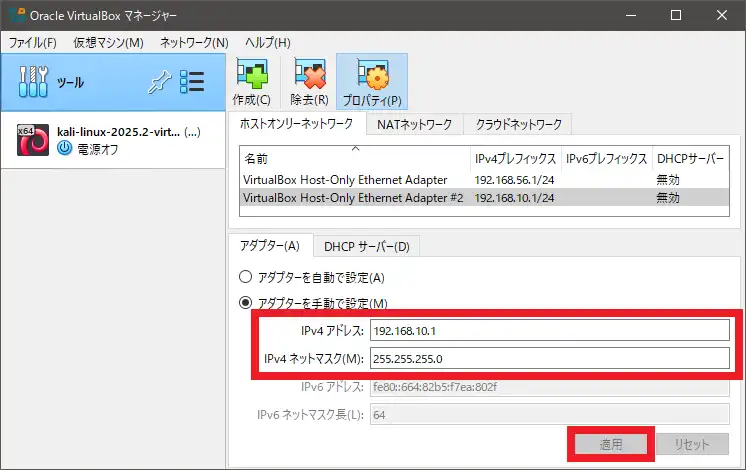Switch to クラウドネットワーク tab
The image size is (746, 470).
click(x=519, y=125)
